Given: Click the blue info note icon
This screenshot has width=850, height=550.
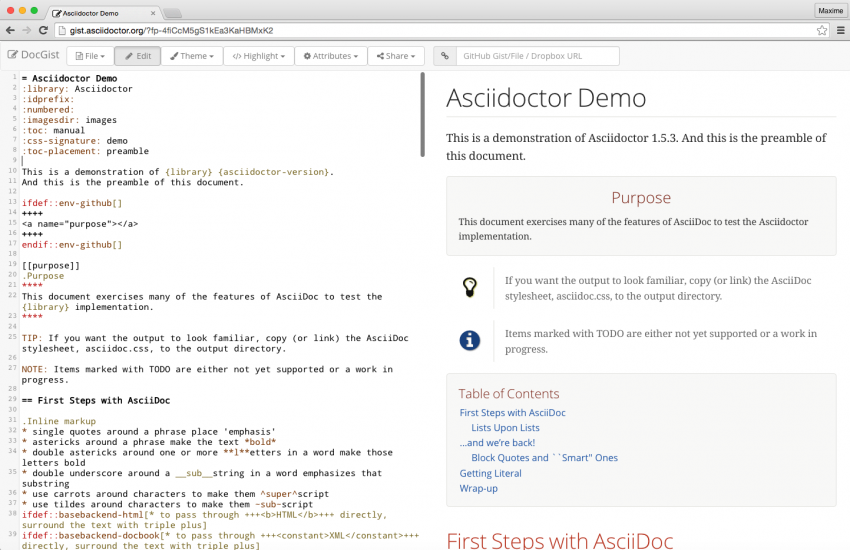Looking at the screenshot, I should pos(469,340).
